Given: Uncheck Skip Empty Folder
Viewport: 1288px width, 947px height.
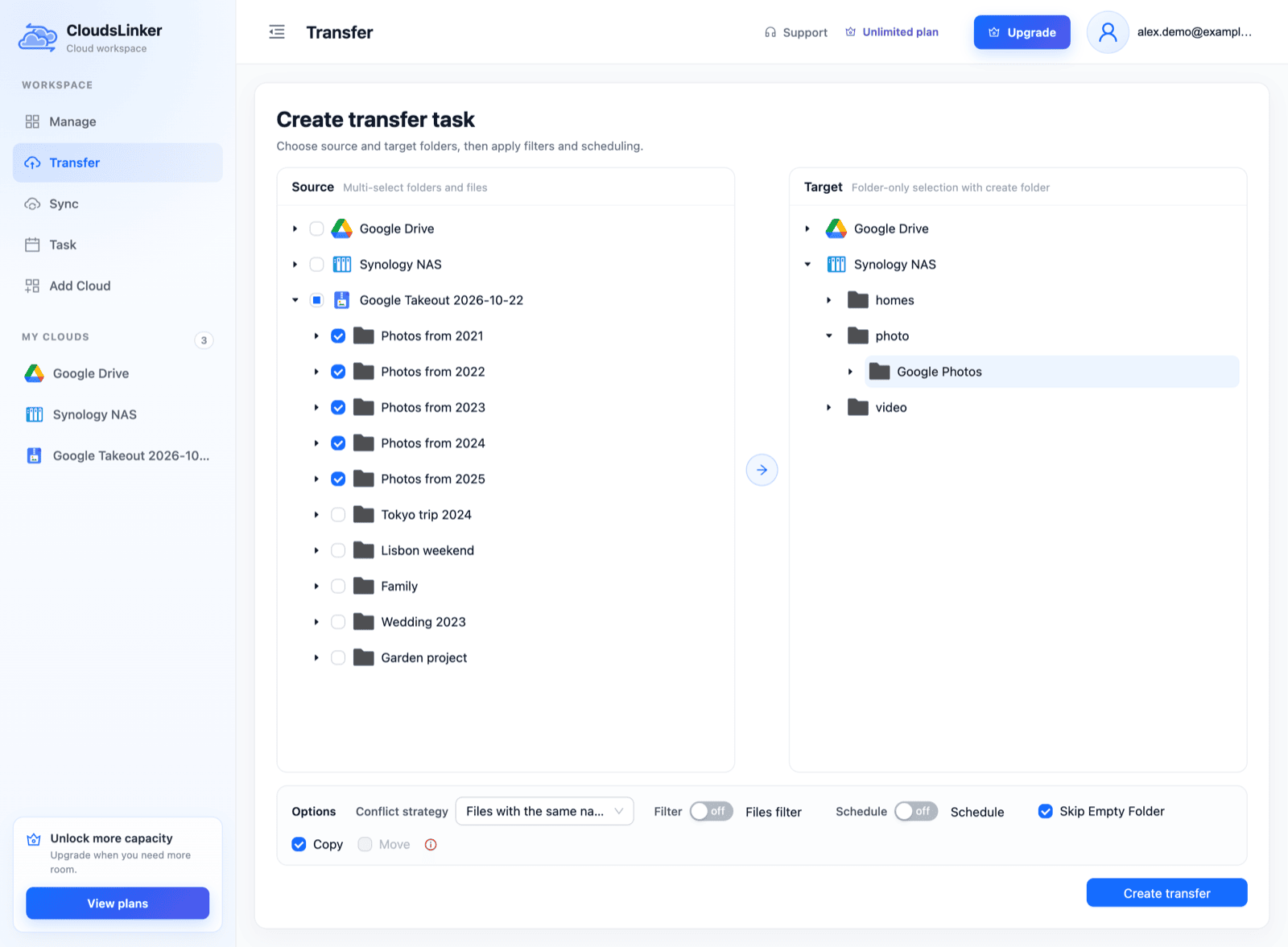Looking at the screenshot, I should (x=1045, y=811).
